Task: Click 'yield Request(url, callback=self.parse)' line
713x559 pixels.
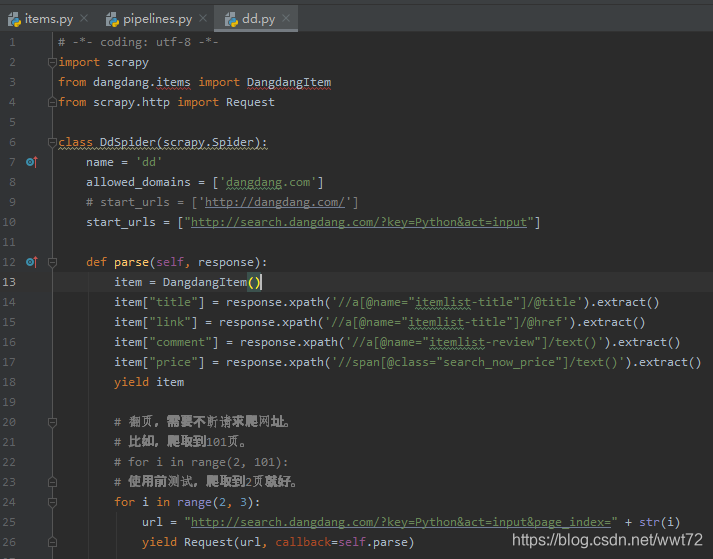Action: tap(278, 542)
